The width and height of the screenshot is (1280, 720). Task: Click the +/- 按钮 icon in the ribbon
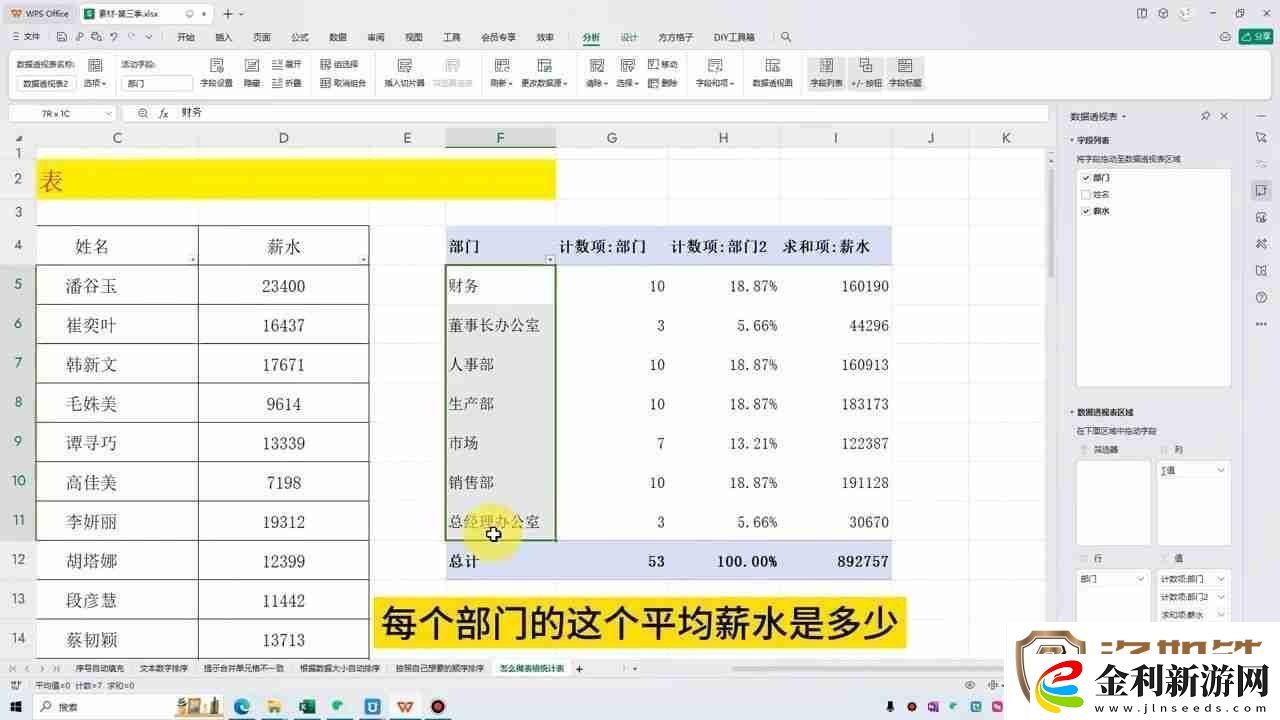coord(866,72)
